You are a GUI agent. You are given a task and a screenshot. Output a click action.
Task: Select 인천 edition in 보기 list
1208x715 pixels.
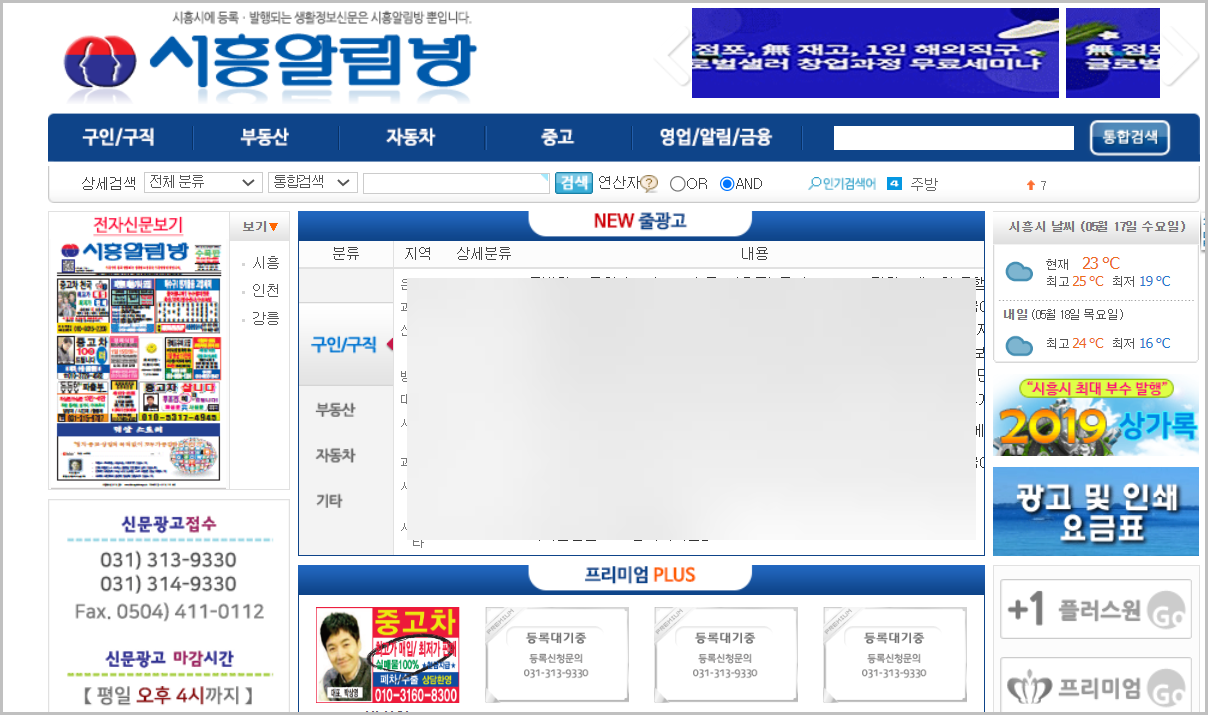[266, 290]
